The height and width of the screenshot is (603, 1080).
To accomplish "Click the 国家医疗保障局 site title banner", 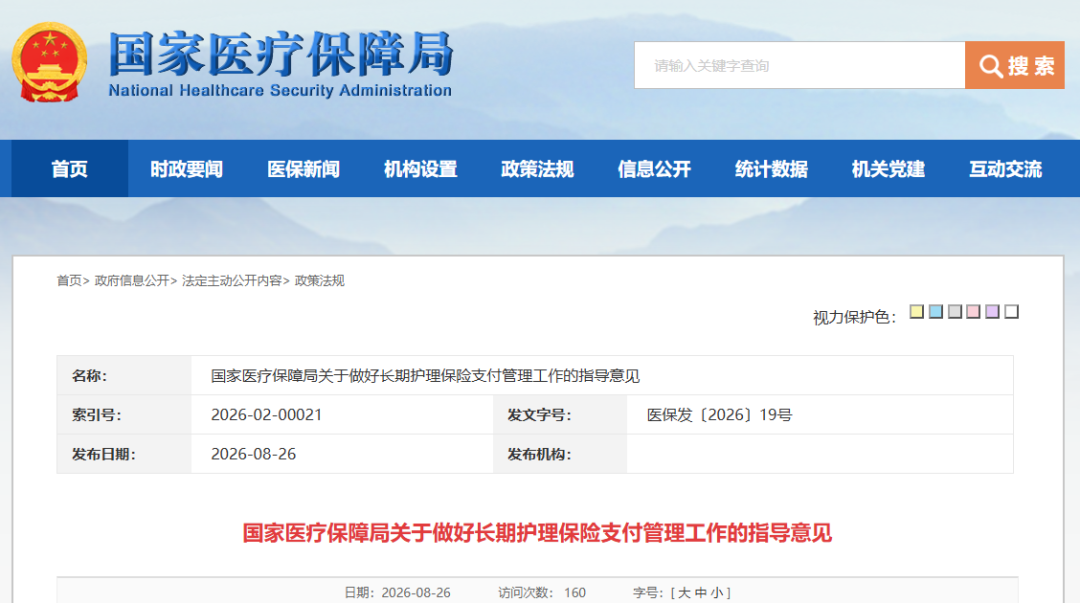I will click(x=281, y=54).
